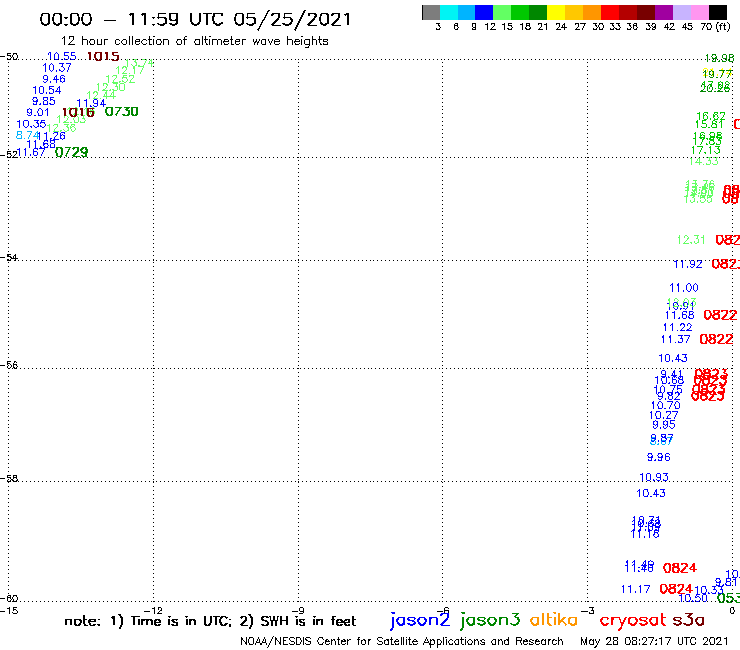
Task: Select the wave height value 9.46
Action: click(54, 79)
